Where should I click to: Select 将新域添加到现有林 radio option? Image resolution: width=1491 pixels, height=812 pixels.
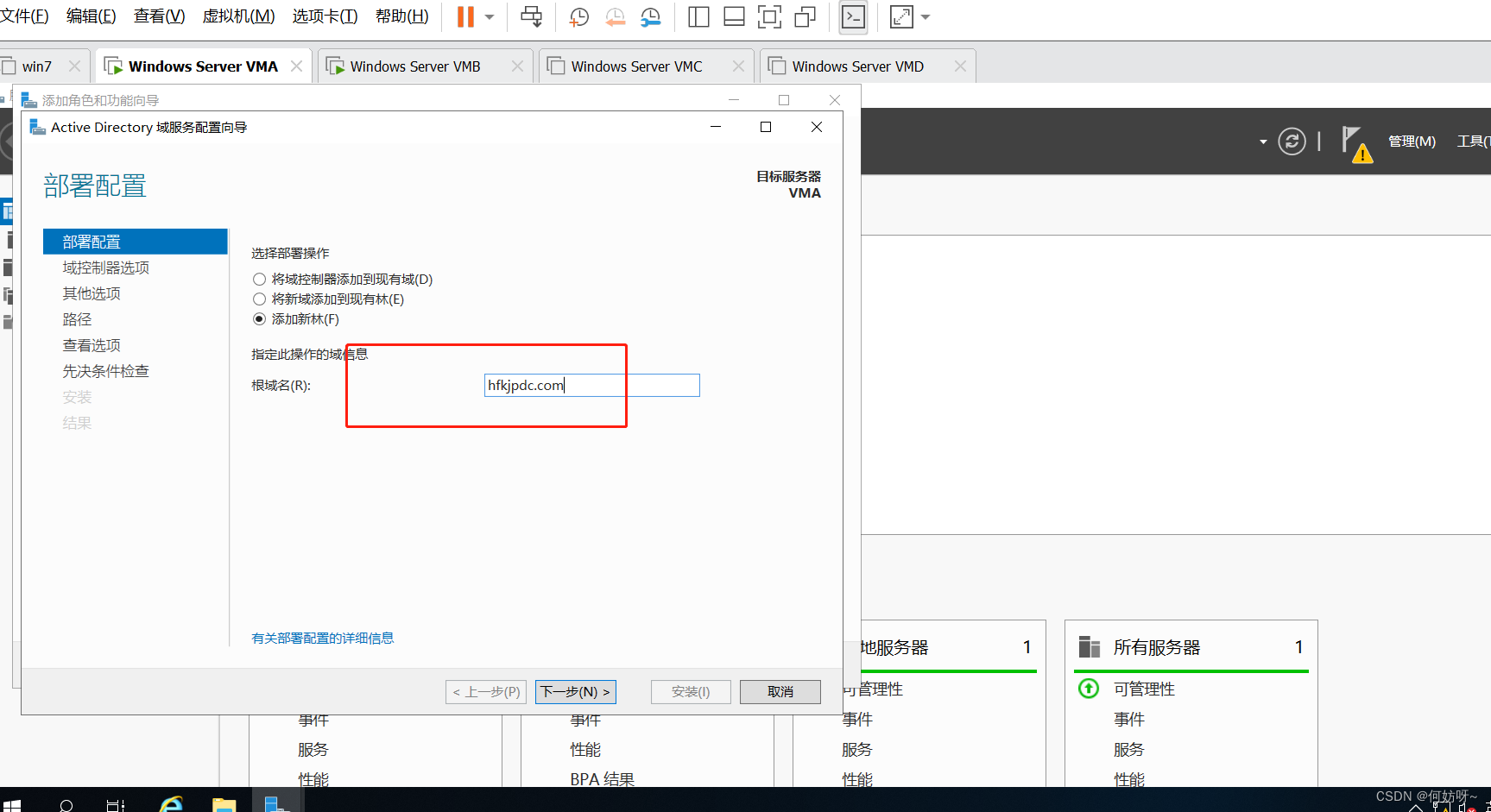259,299
